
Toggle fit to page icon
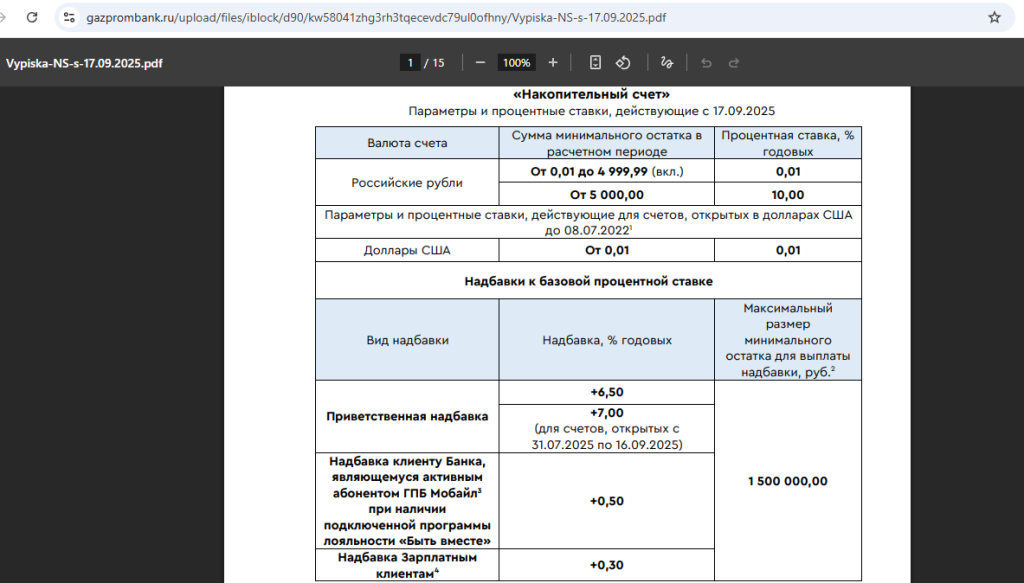tap(595, 63)
